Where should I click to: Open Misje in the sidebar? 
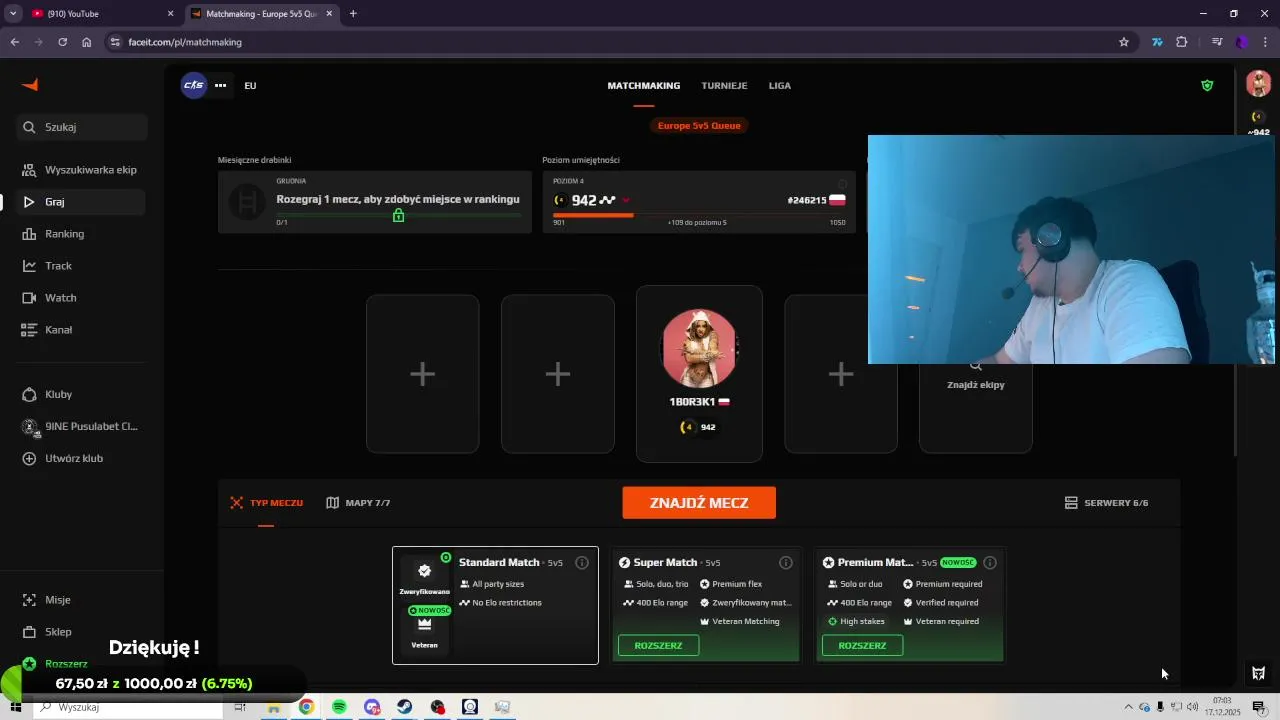tap(82, 600)
